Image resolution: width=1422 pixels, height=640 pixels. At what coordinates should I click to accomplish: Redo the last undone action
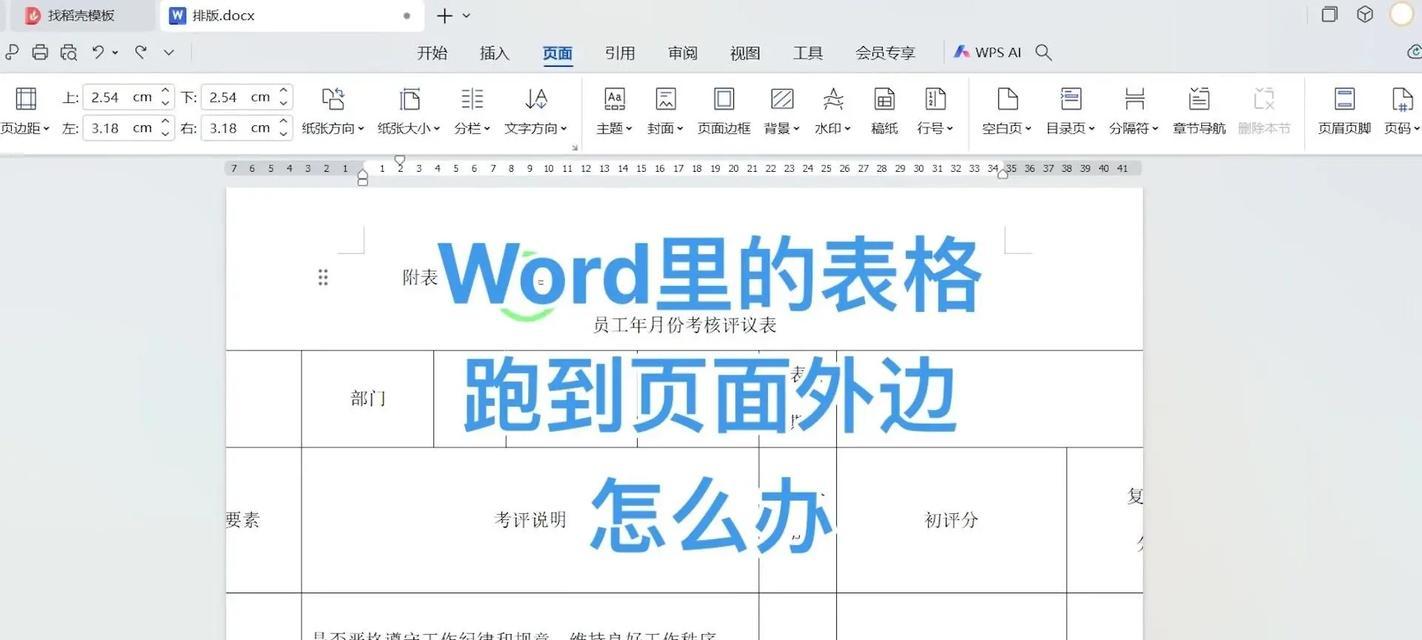(x=141, y=52)
